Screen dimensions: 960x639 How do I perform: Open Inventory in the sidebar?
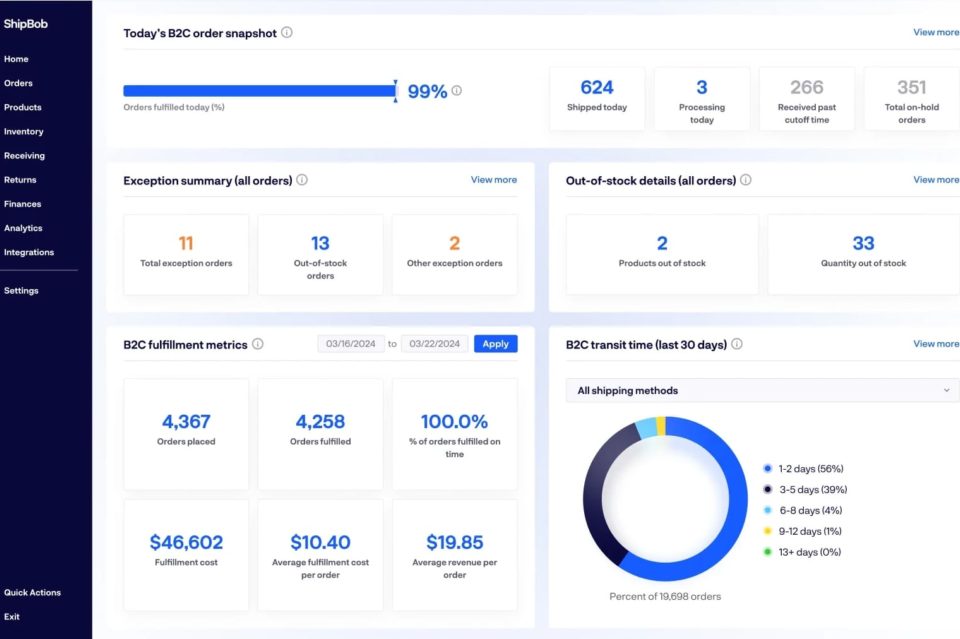click(x=24, y=131)
